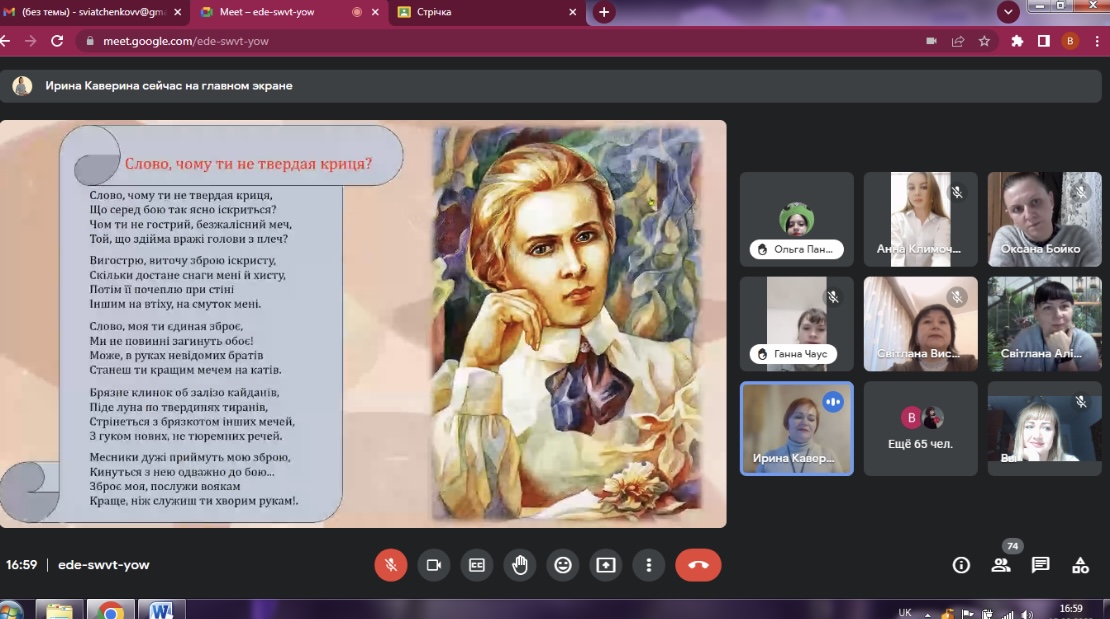This screenshot has width=1110, height=619.
Task: Click the Ирина Каверина spotlight notification banner
Action: (551, 86)
